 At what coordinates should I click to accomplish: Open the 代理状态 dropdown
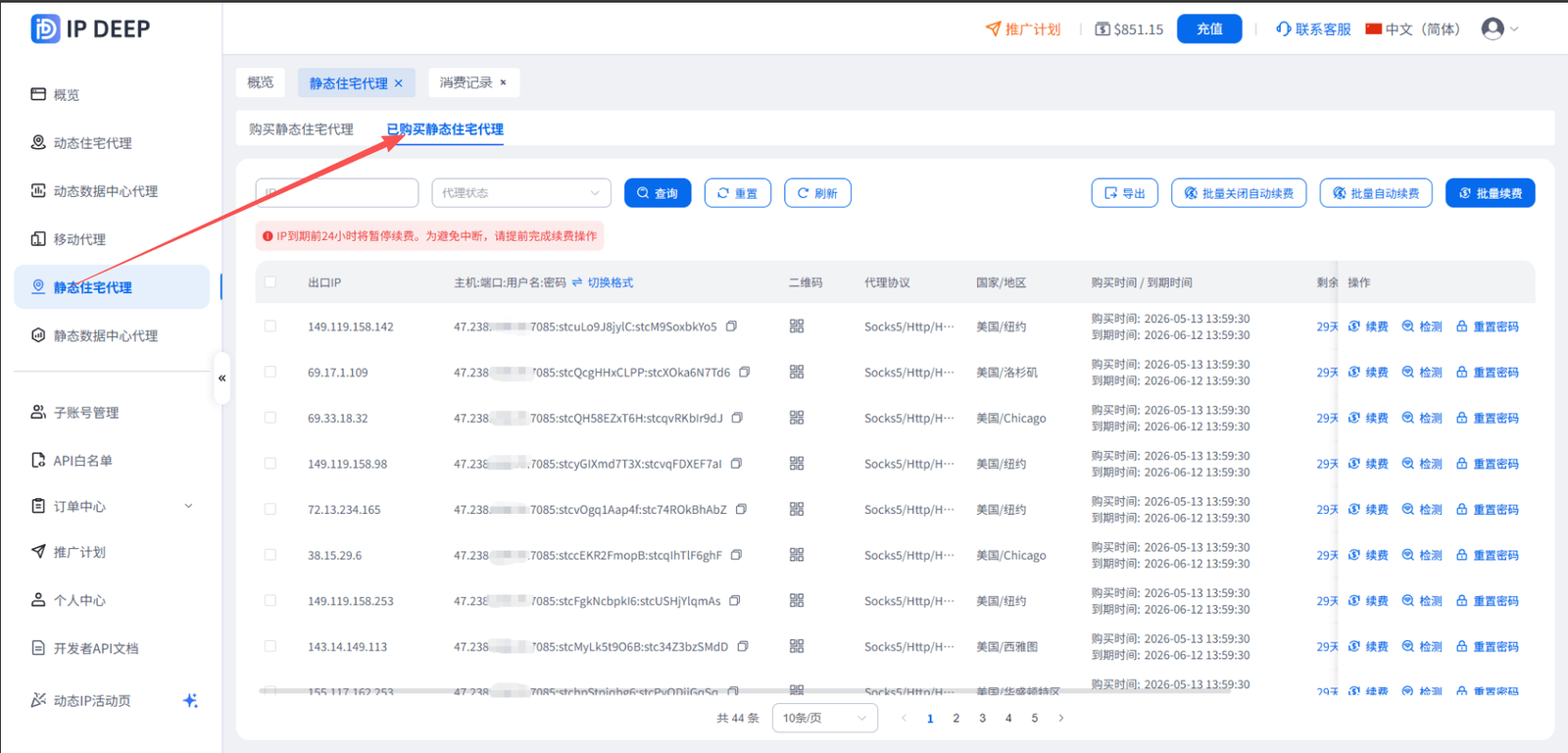pyautogui.click(x=521, y=193)
